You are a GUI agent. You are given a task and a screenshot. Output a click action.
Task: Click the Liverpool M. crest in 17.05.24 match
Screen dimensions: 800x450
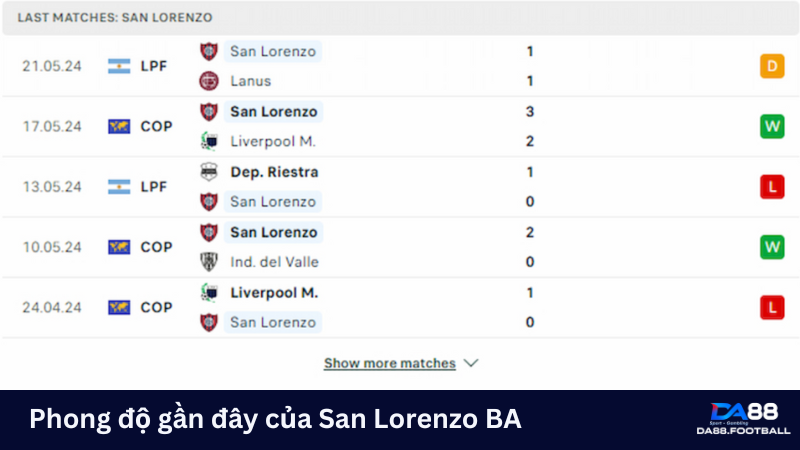209,141
